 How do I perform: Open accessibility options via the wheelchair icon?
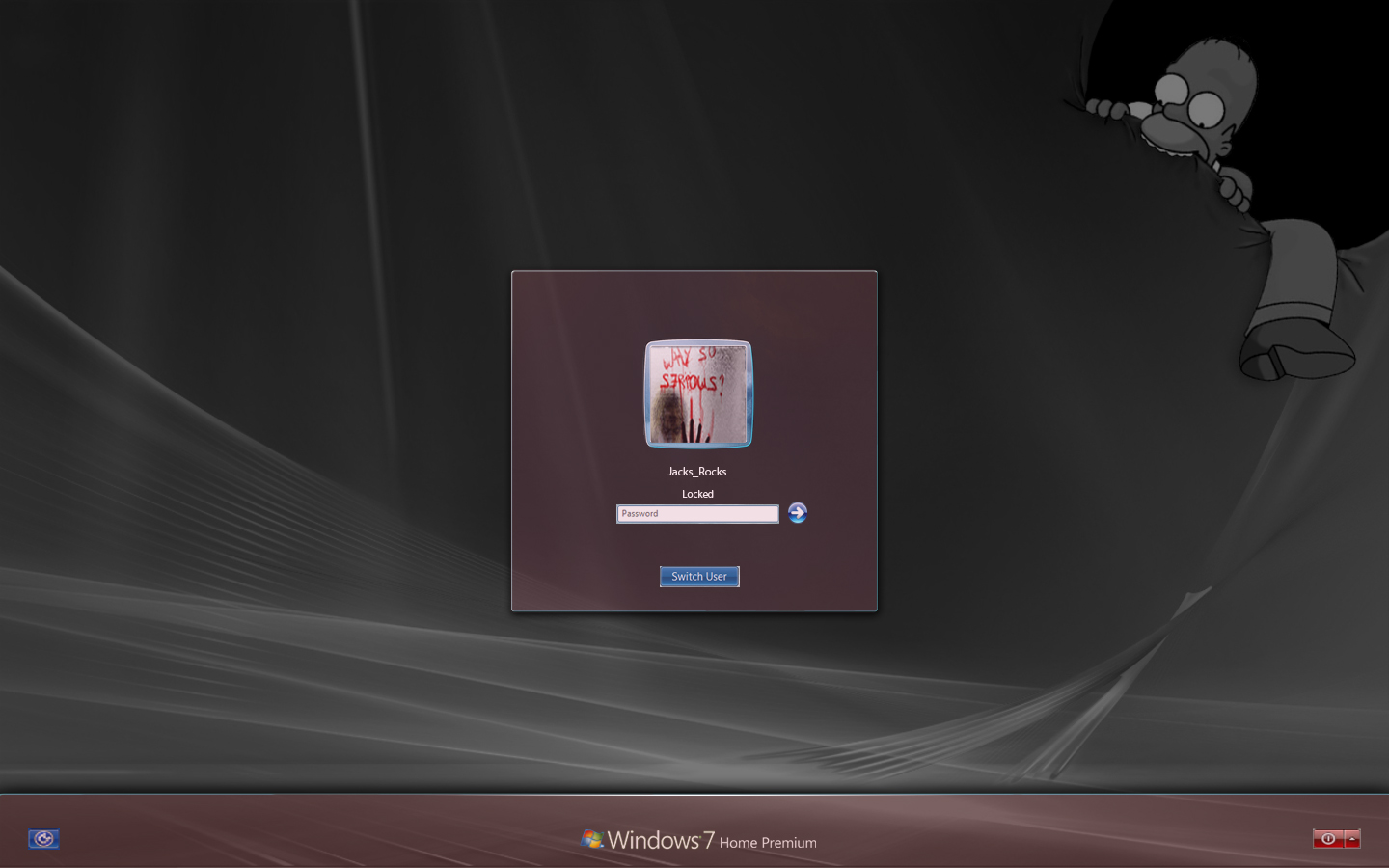[x=43, y=839]
